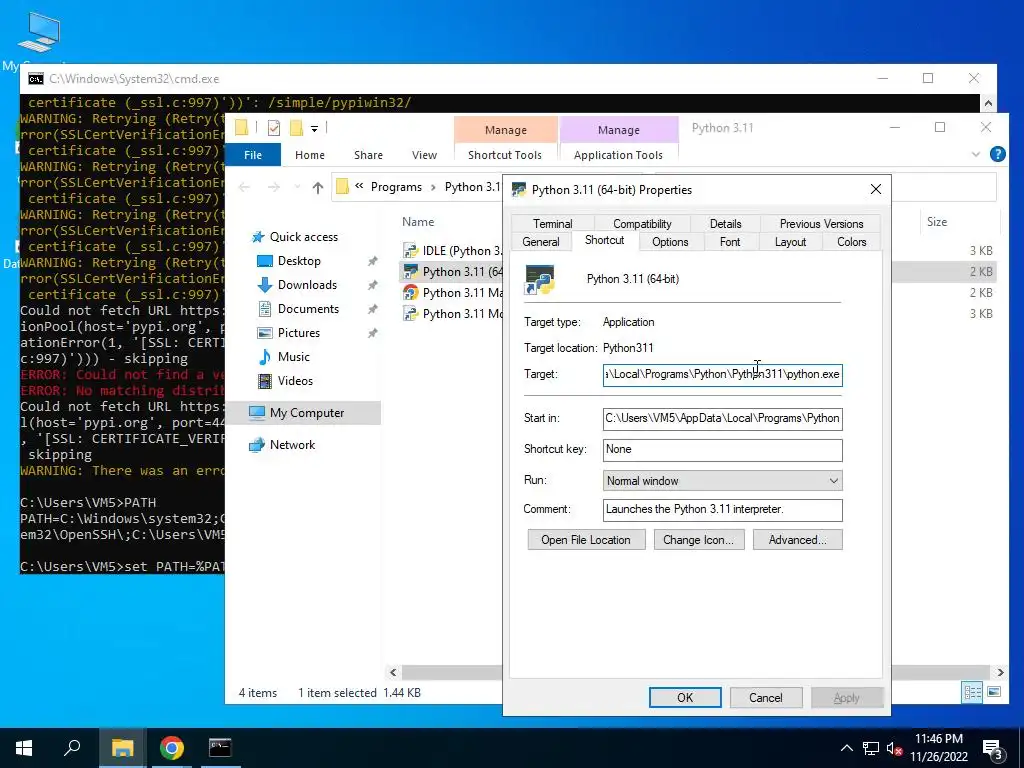Click in the Target path field
The image size is (1024, 768).
[x=722, y=375]
